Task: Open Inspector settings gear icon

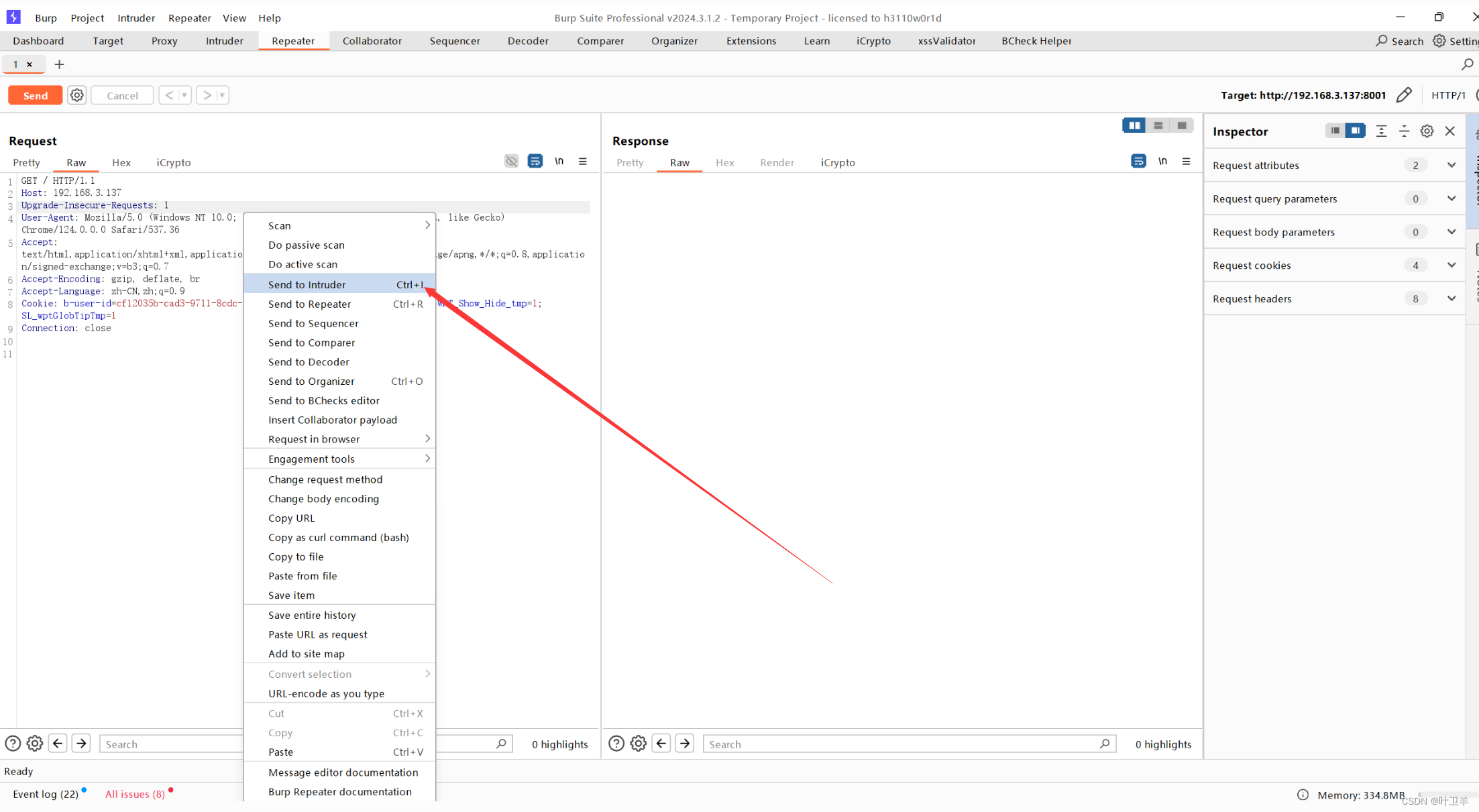Action: pos(1427,131)
